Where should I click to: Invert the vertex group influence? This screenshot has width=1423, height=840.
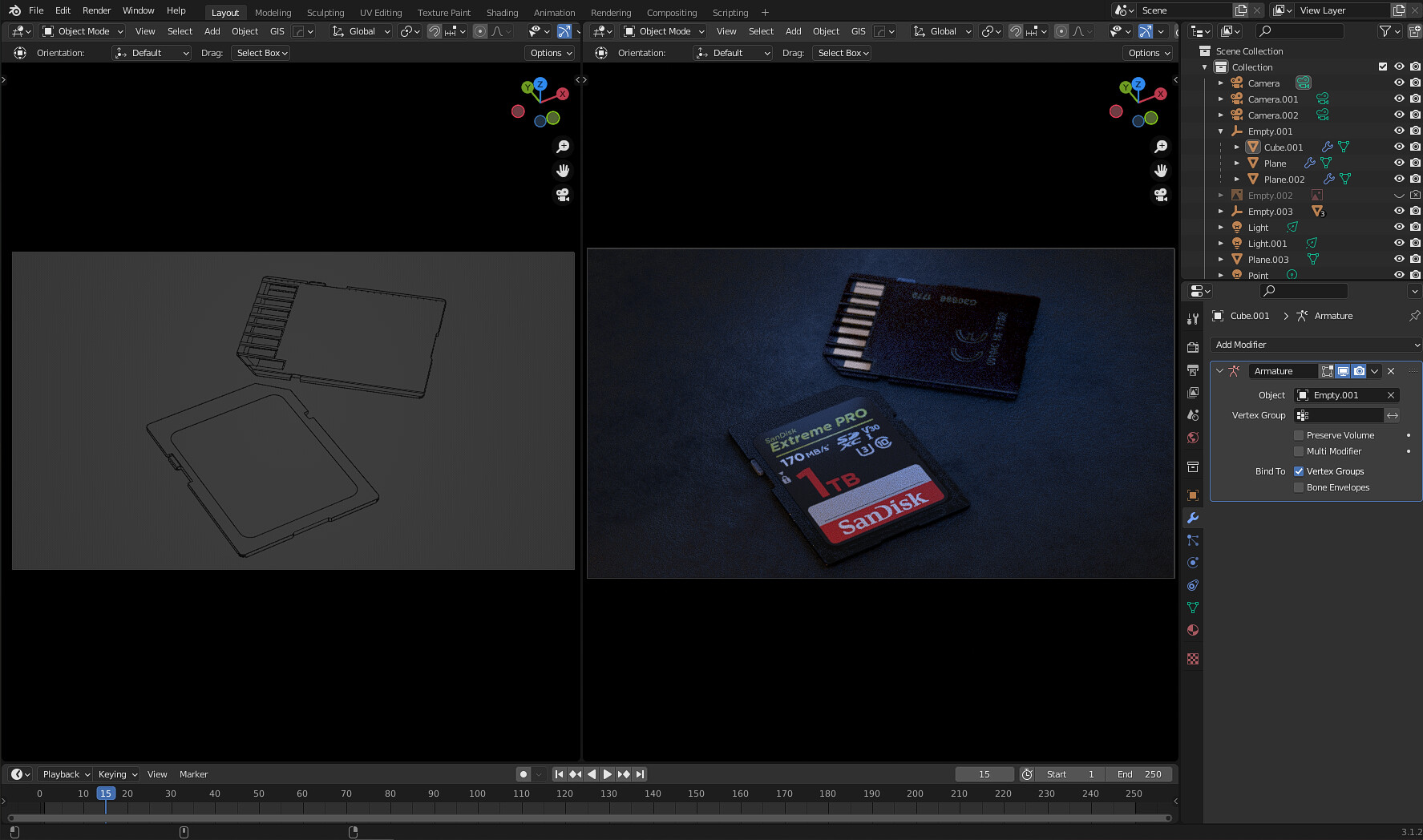pos(1393,415)
